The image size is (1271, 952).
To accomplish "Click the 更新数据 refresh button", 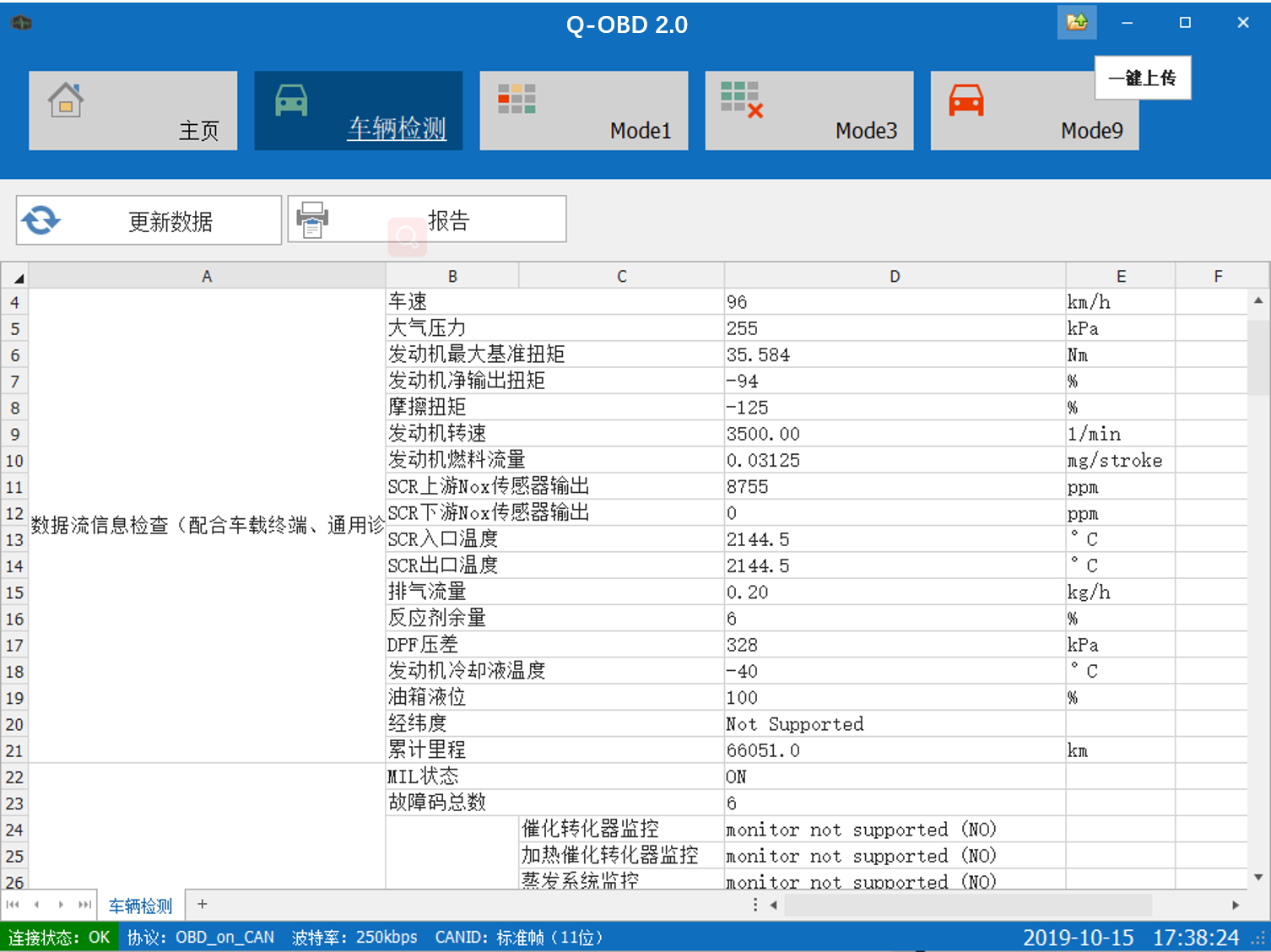I will [x=149, y=220].
